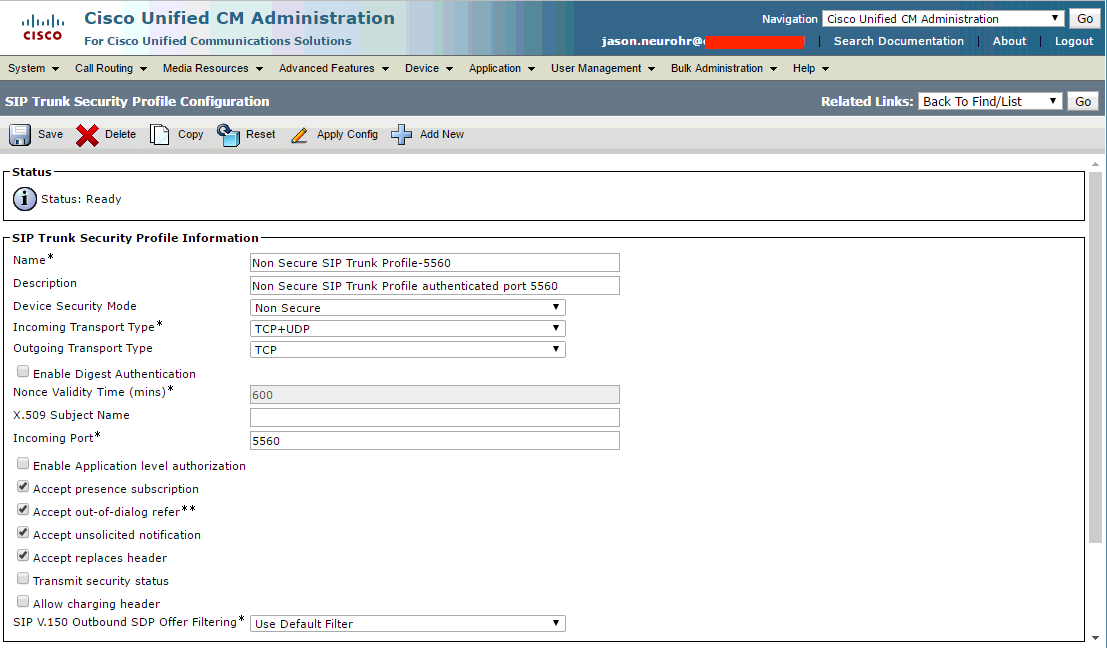Click the Description input field
The image size is (1107, 648).
click(x=435, y=285)
